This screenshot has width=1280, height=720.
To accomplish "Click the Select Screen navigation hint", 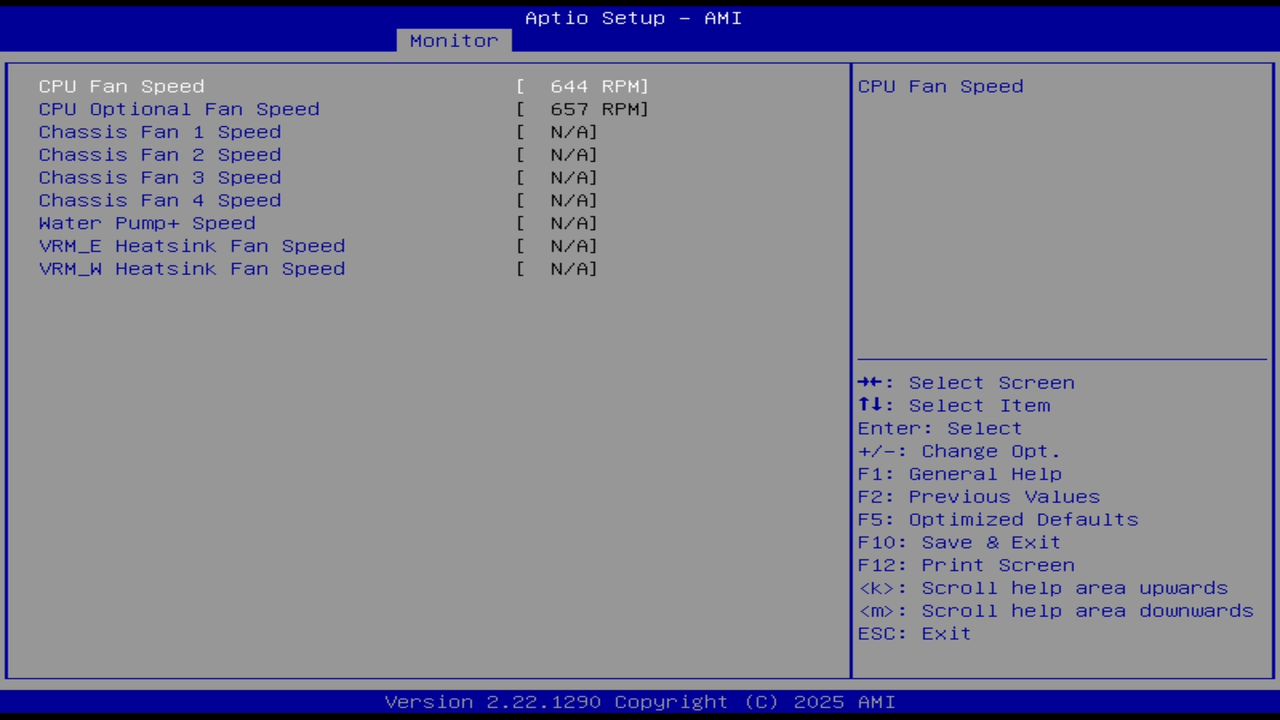I will 966,382.
